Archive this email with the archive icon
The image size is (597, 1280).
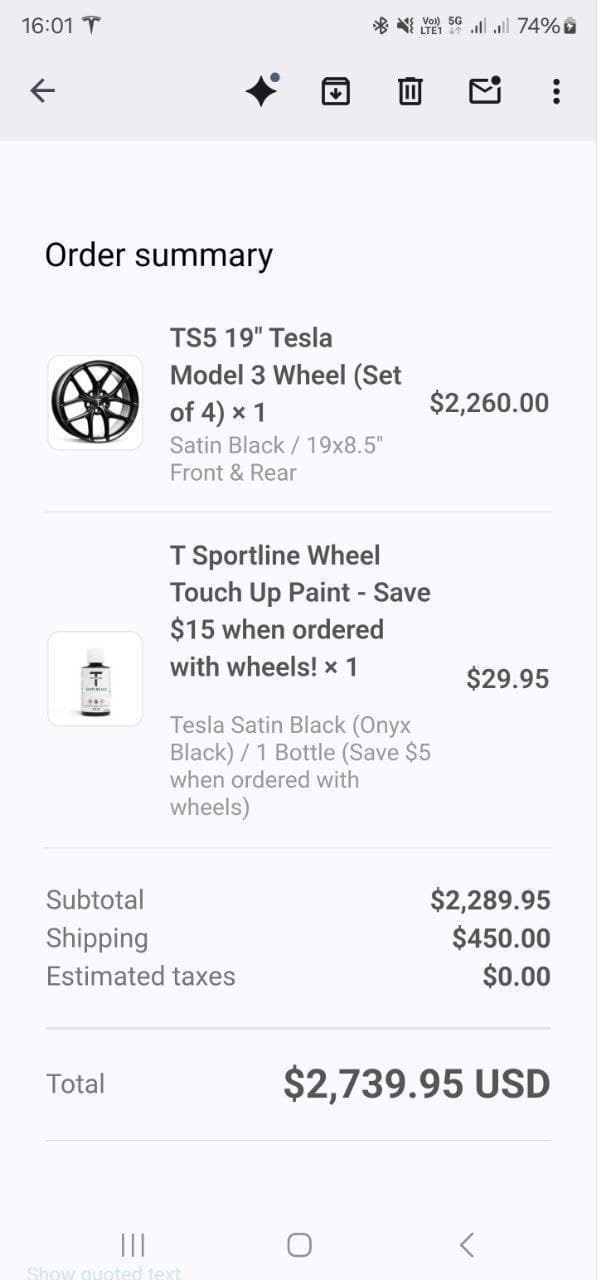[x=335, y=91]
